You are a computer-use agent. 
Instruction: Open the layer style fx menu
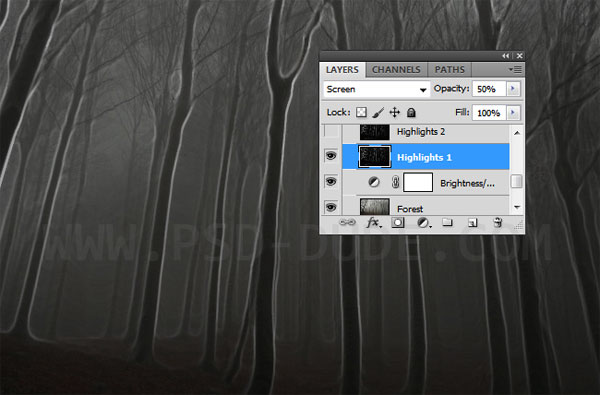coord(373,222)
